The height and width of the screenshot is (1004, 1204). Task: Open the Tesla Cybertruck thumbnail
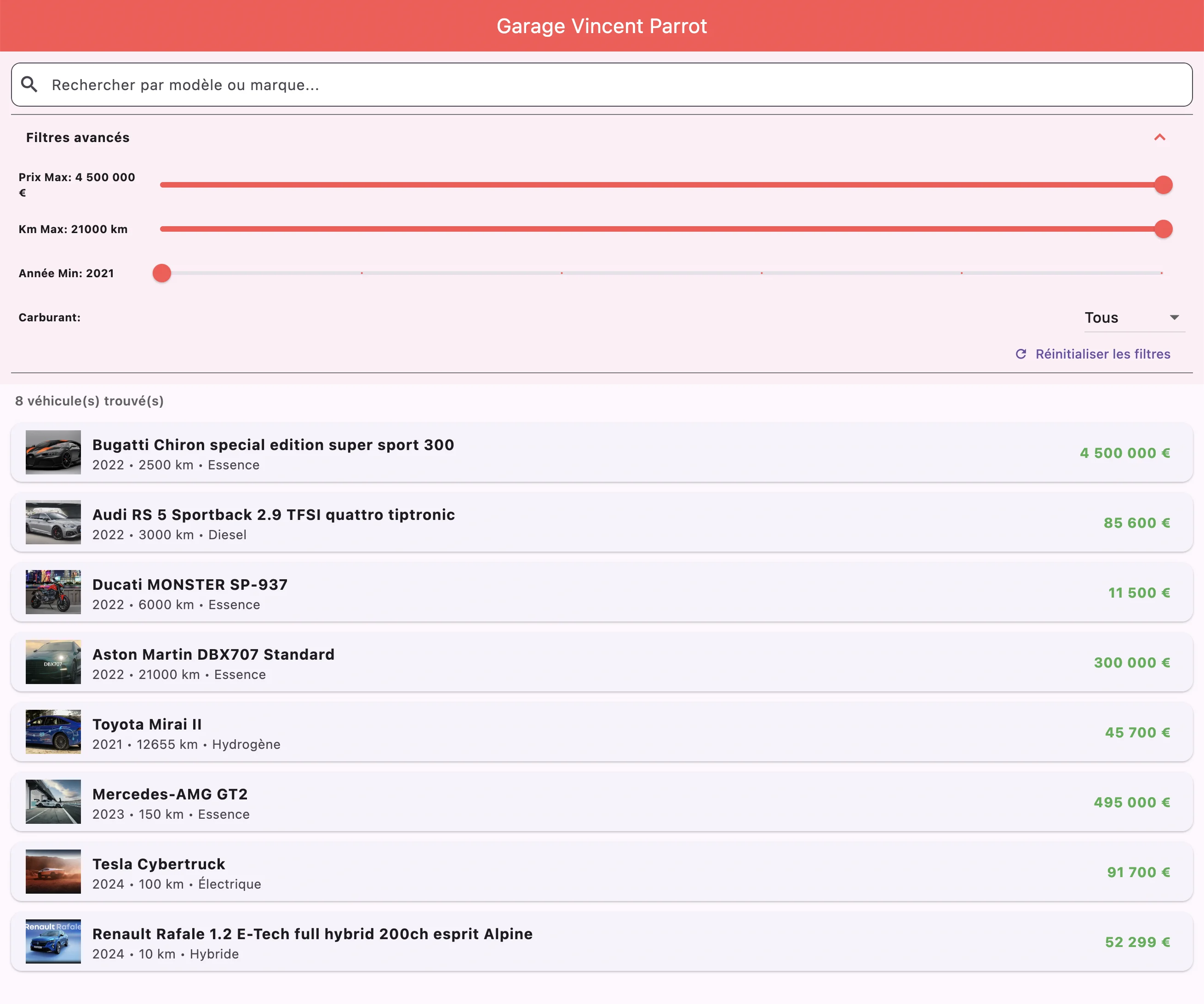[x=53, y=872]
